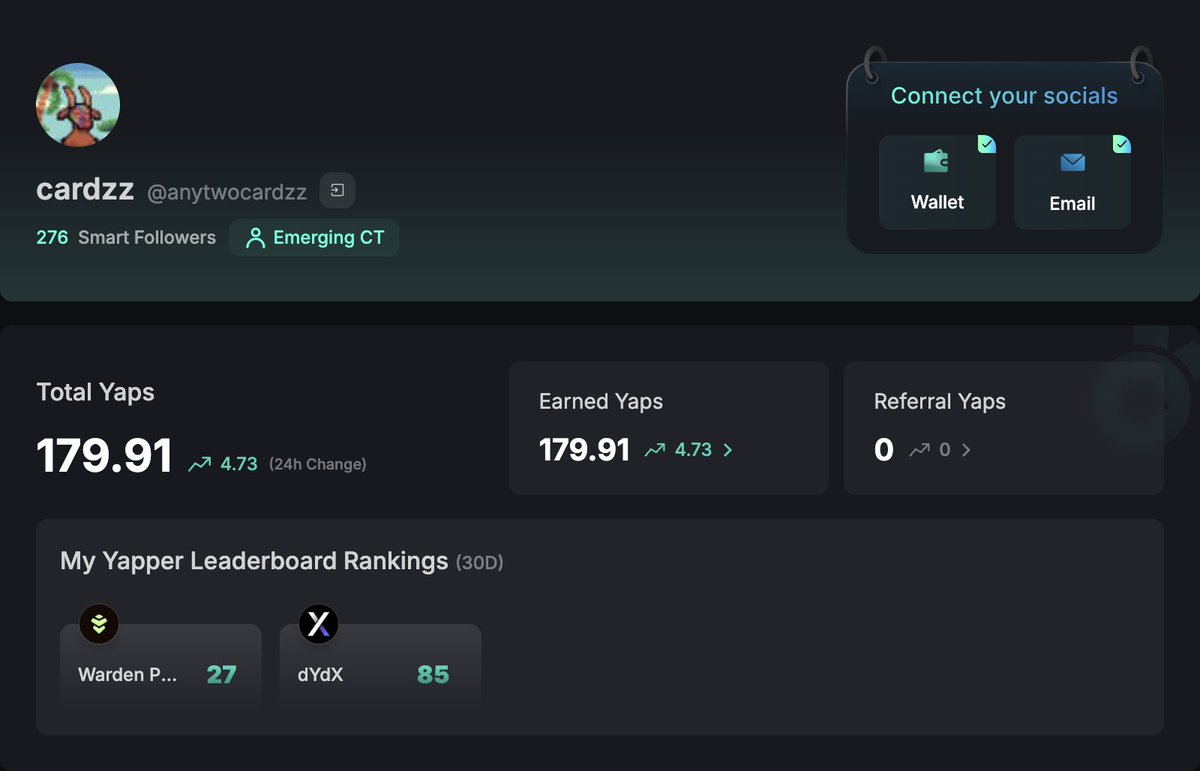Click the cardzz profile avatar
The image size is (1200, 771).
pyautogui.click(x=78, y=105)
